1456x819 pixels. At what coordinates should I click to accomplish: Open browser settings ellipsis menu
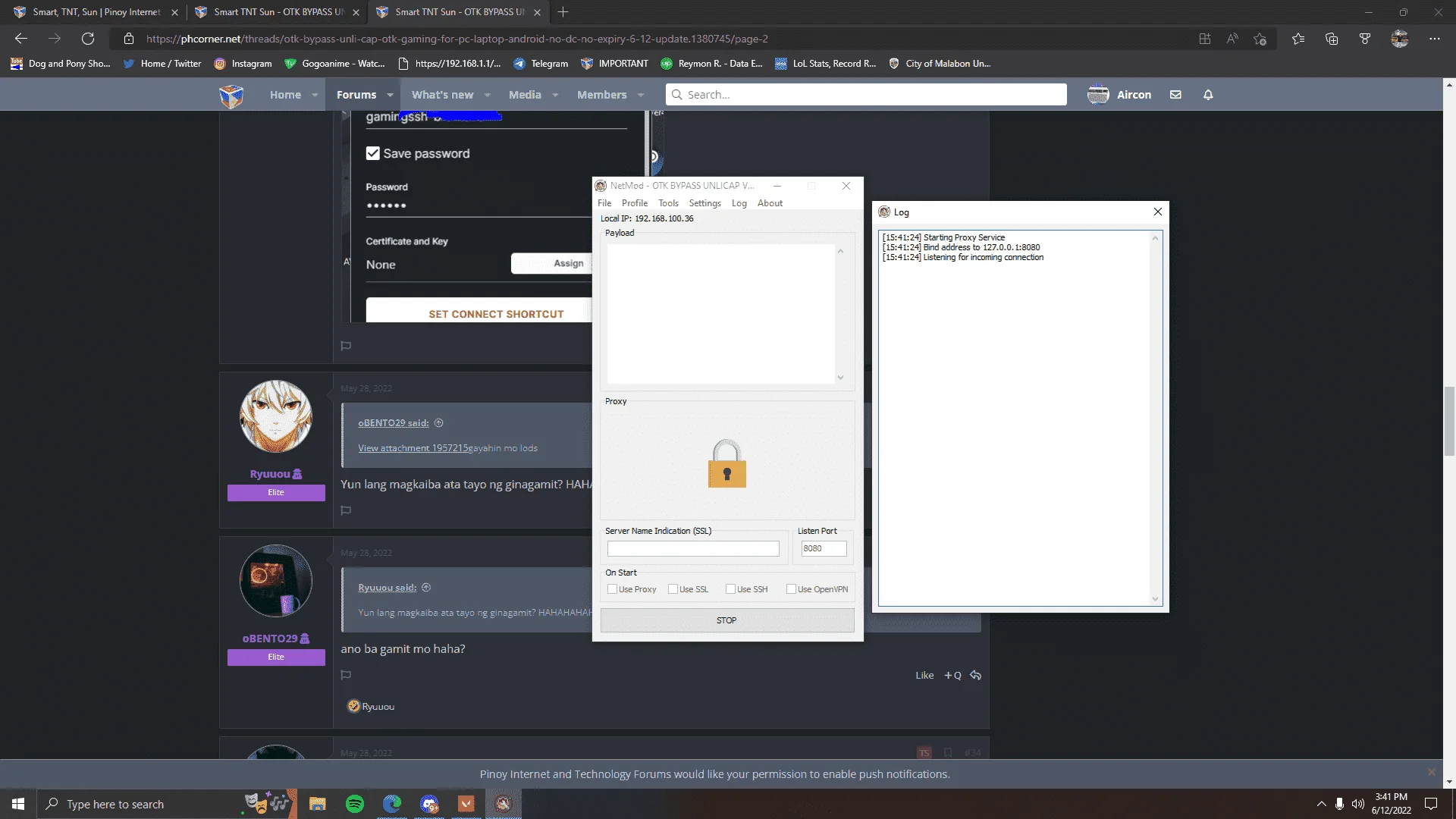pyautogui.click(x=1435, y=39)
